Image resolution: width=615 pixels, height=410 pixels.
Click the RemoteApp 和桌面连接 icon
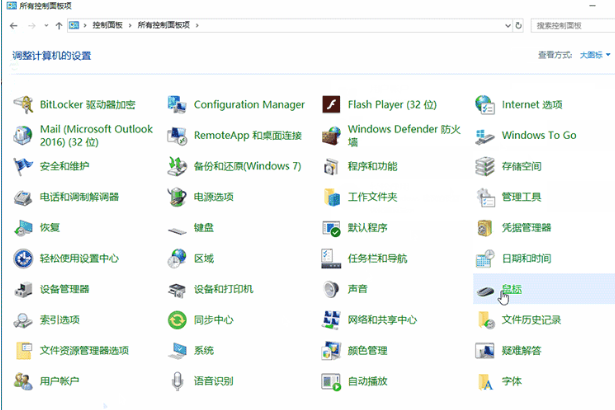click(177, 135)
